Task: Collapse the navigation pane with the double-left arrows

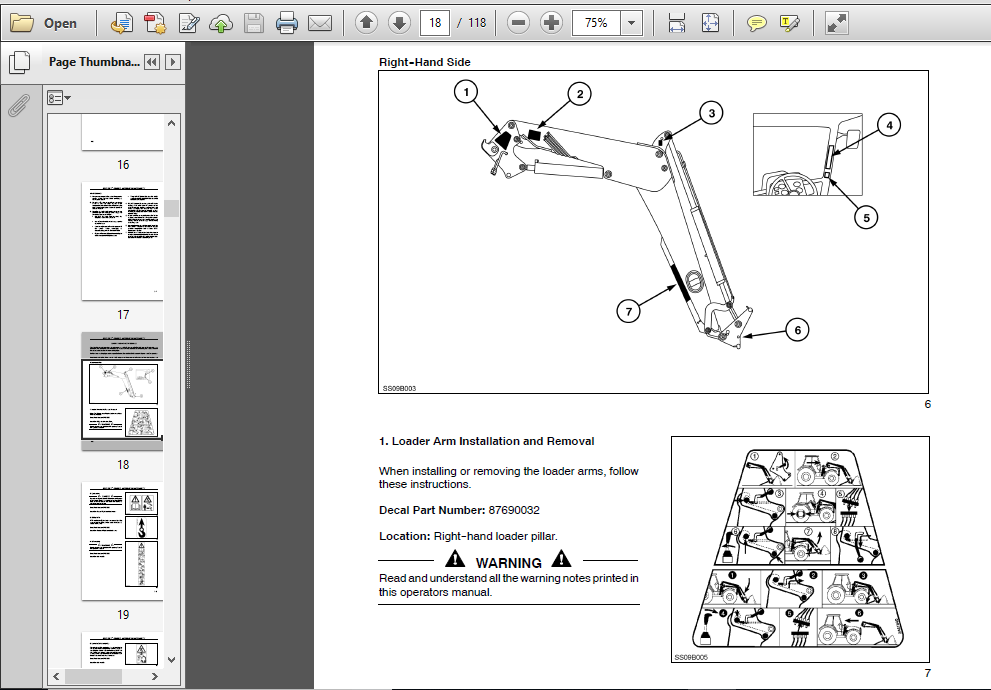Action: [x=152, y=62]
